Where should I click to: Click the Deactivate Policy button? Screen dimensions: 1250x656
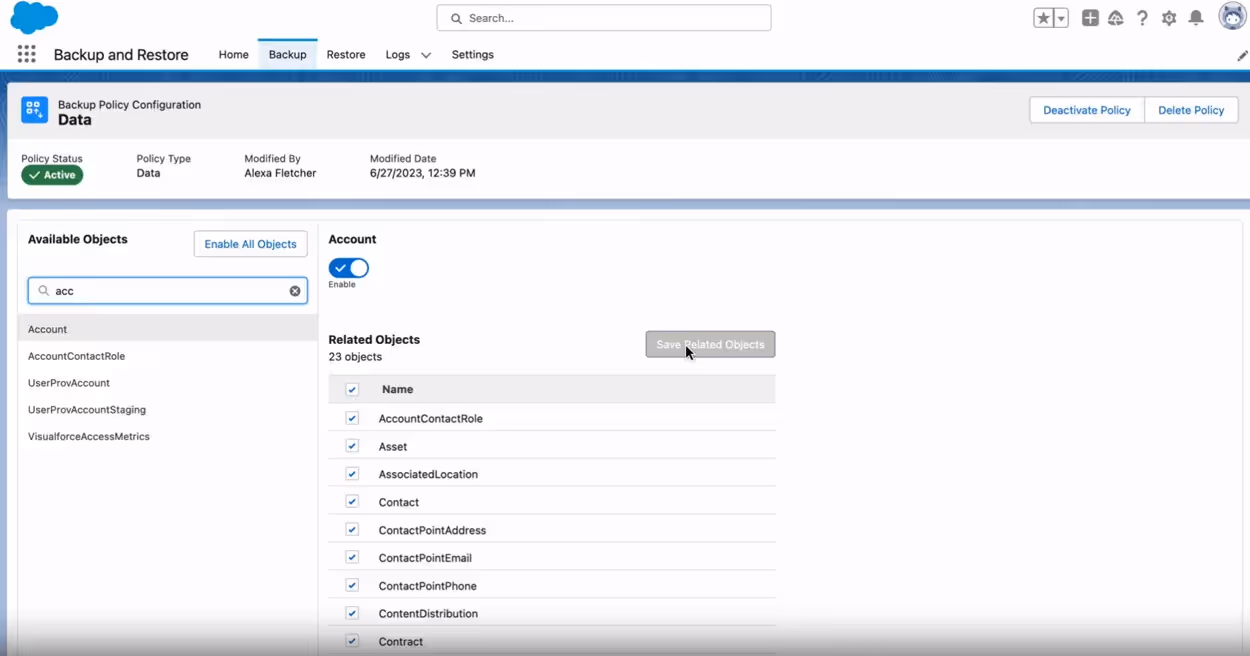pyautogui.click(x=1087, y=110)
